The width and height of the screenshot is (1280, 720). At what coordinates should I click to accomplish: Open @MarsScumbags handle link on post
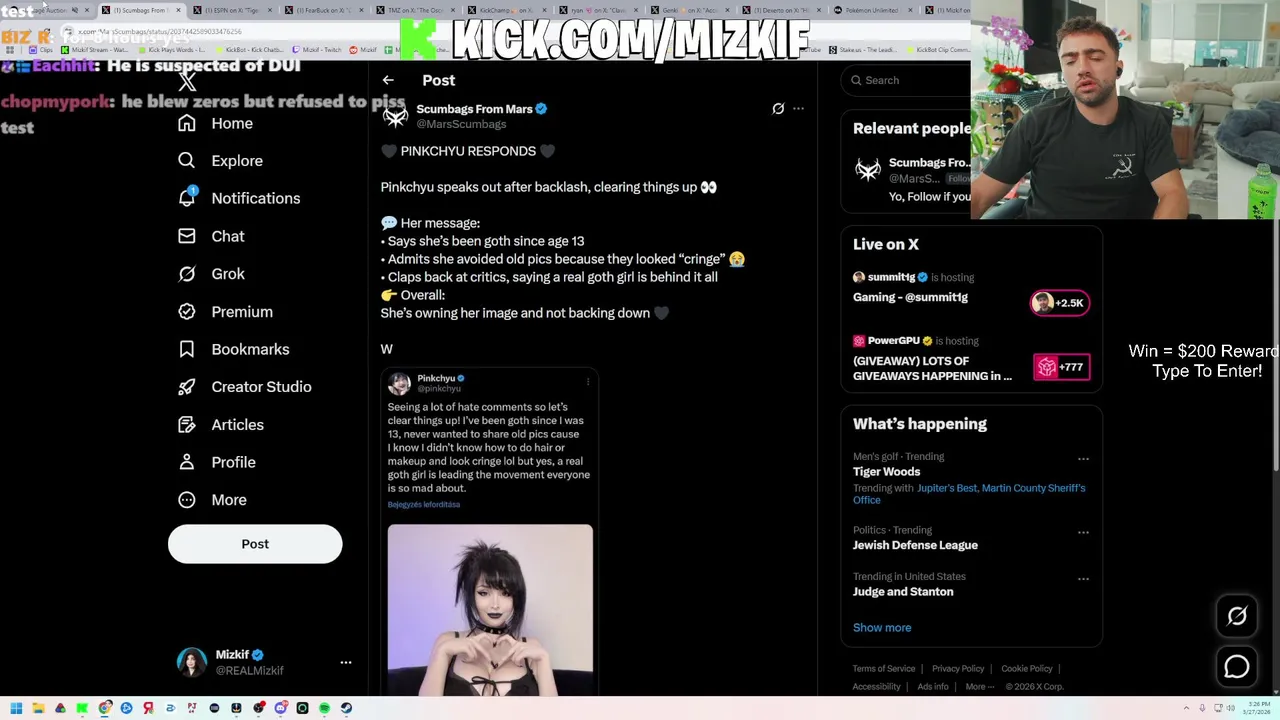(x=461, y=124)
